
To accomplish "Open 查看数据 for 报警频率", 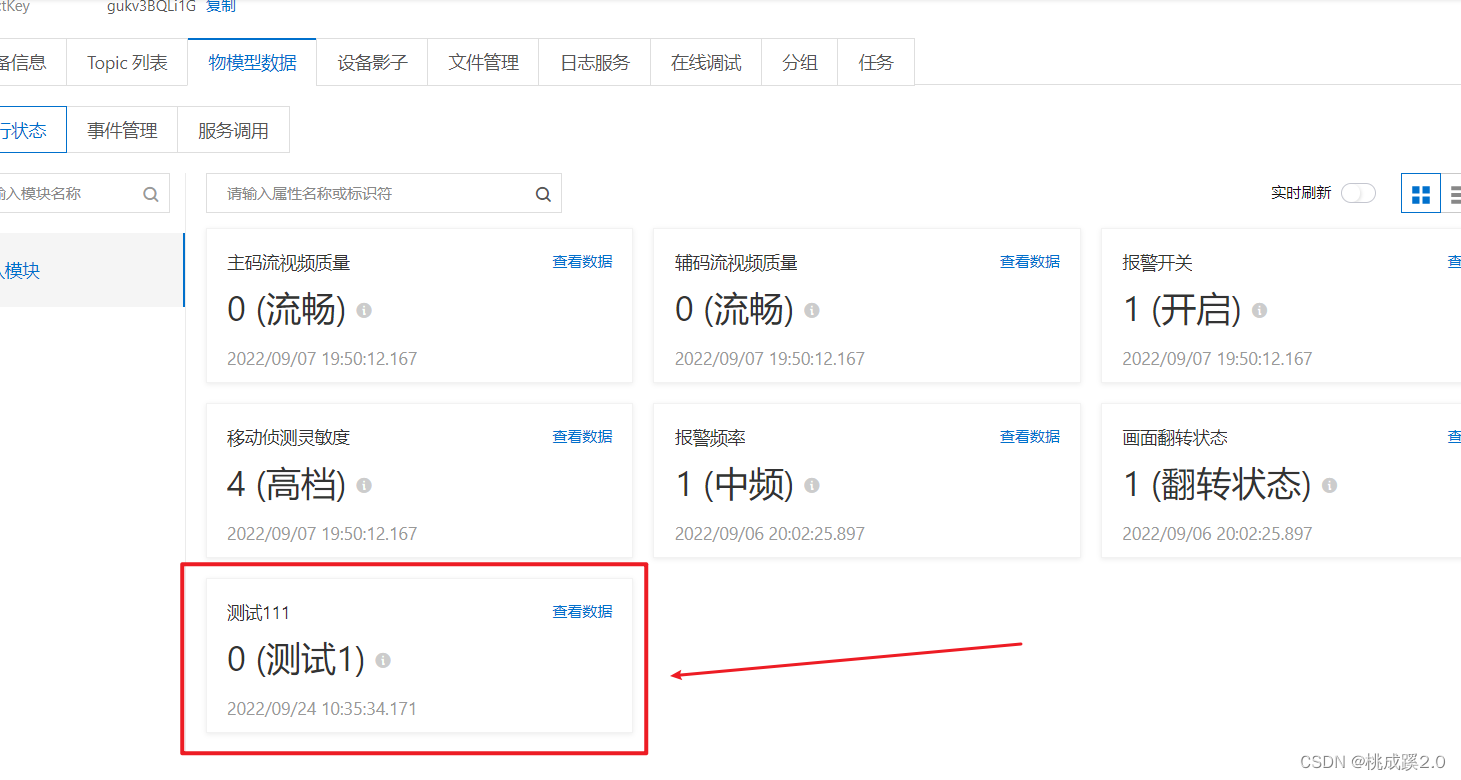I will (1030, 437).
